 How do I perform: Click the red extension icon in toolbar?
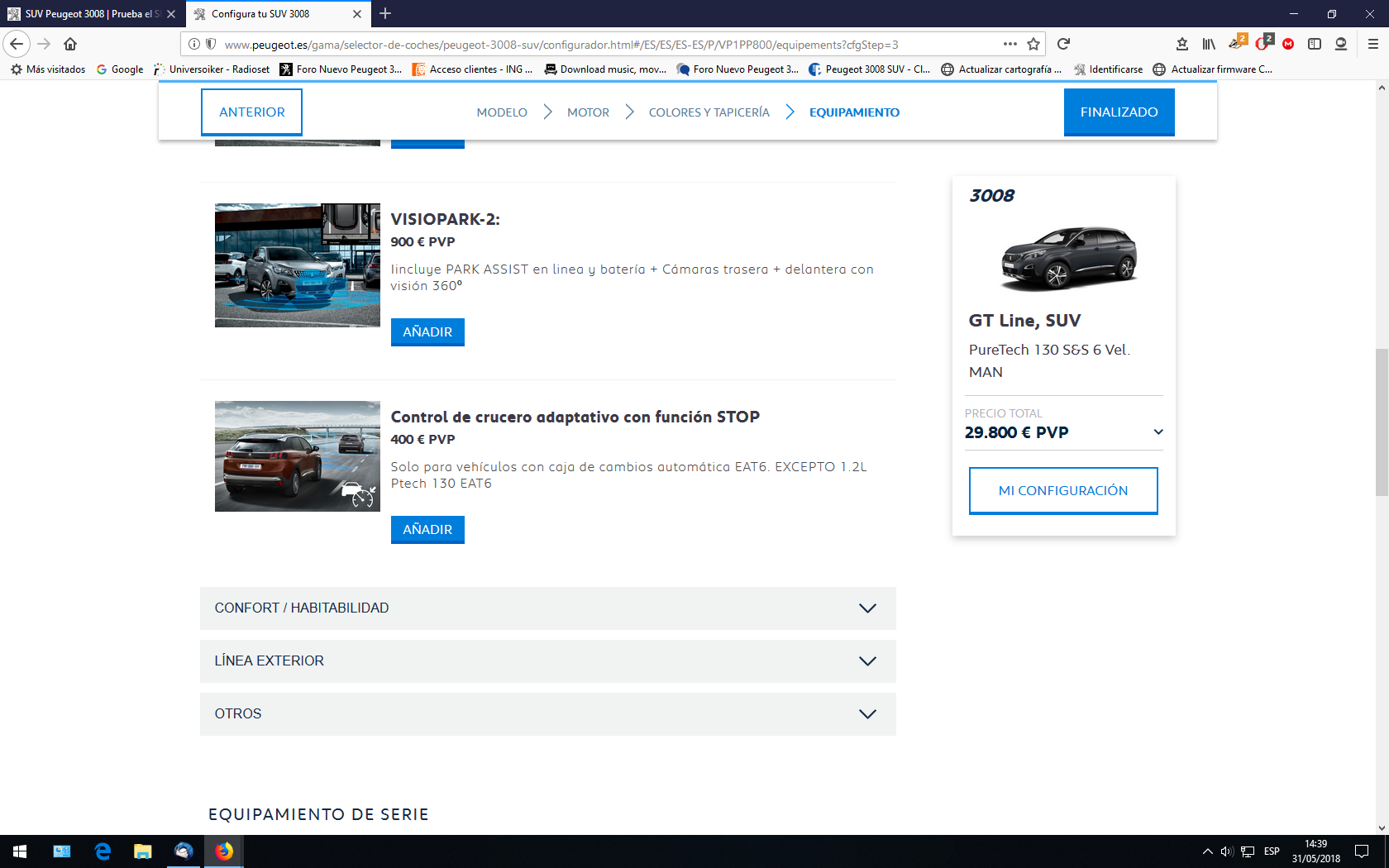point(1288,44)
